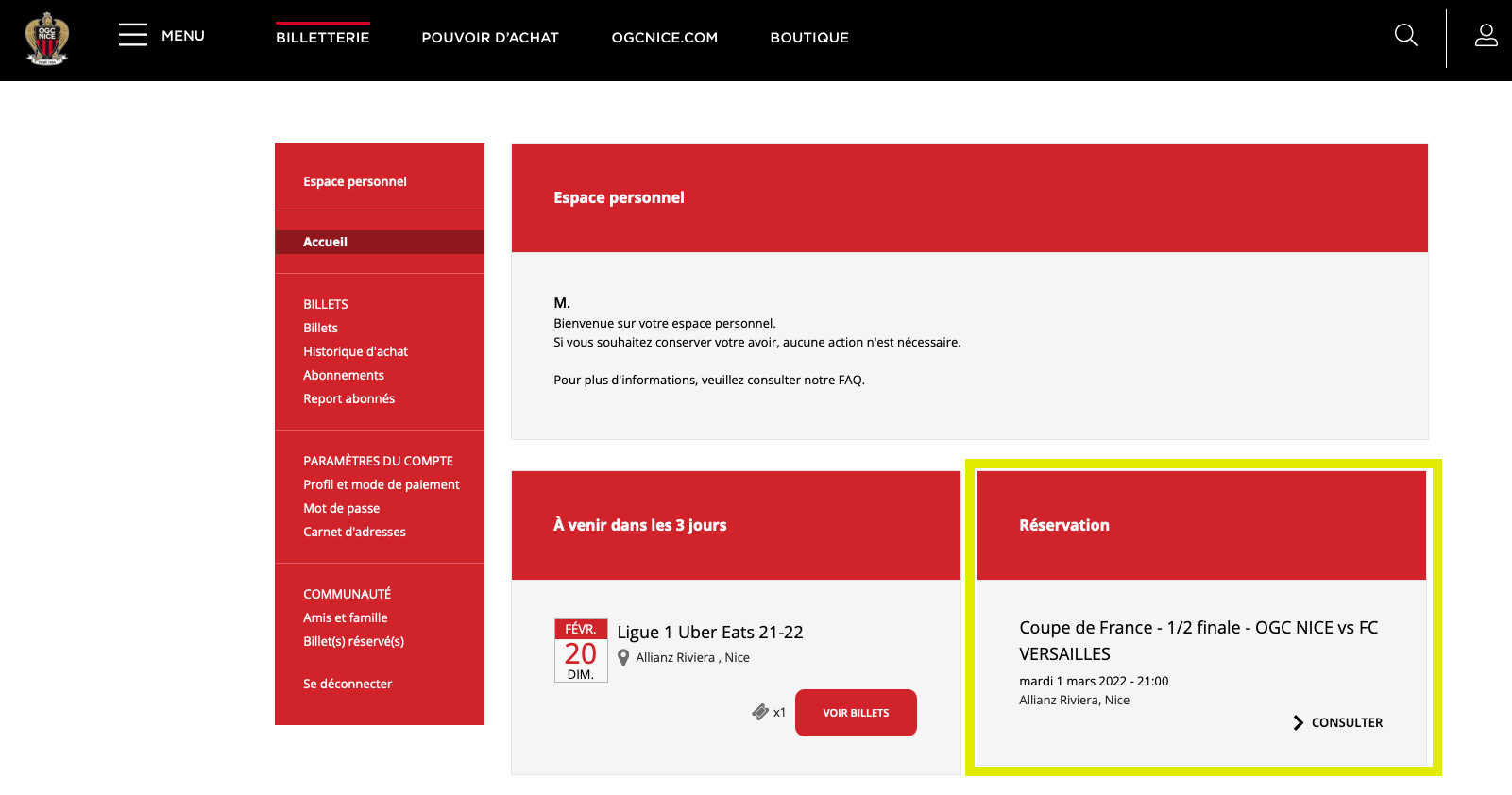Click 'Bienvenue sur votre espace personnel.' text
Image resolution: width=1512 pixels, height=795 pixels.
click(665, 323)
